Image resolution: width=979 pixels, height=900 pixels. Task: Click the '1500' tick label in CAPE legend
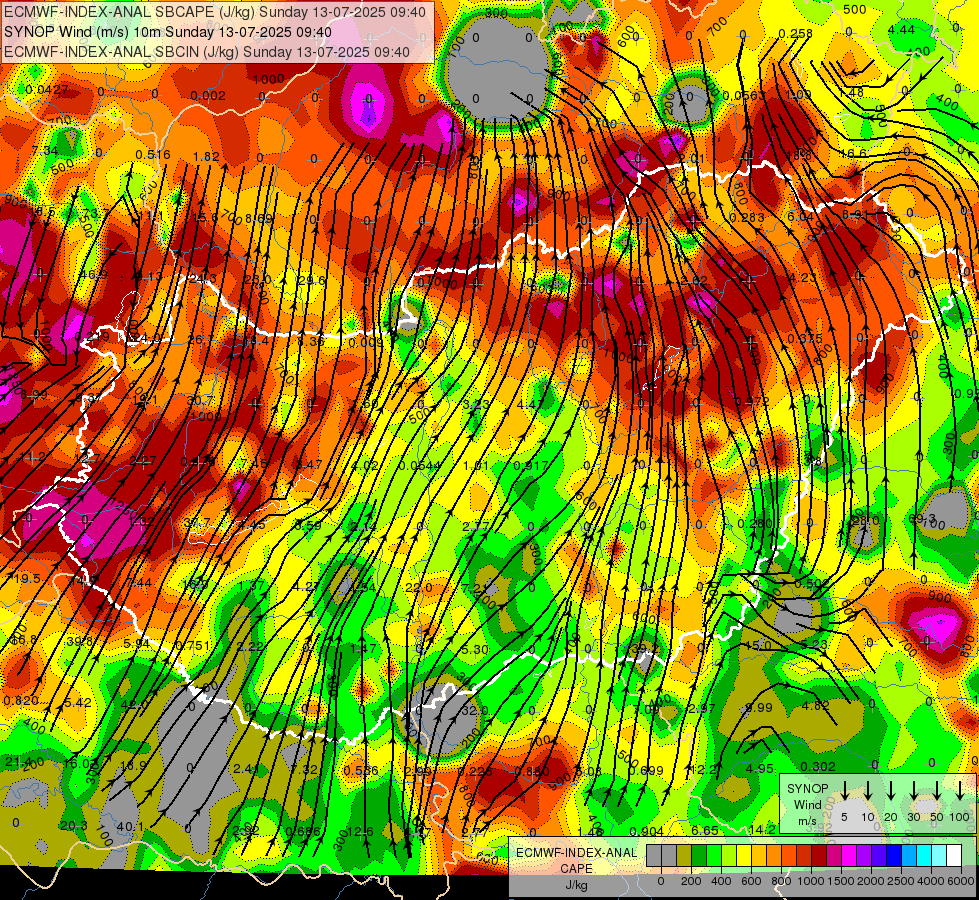click(x=840, y=881)
